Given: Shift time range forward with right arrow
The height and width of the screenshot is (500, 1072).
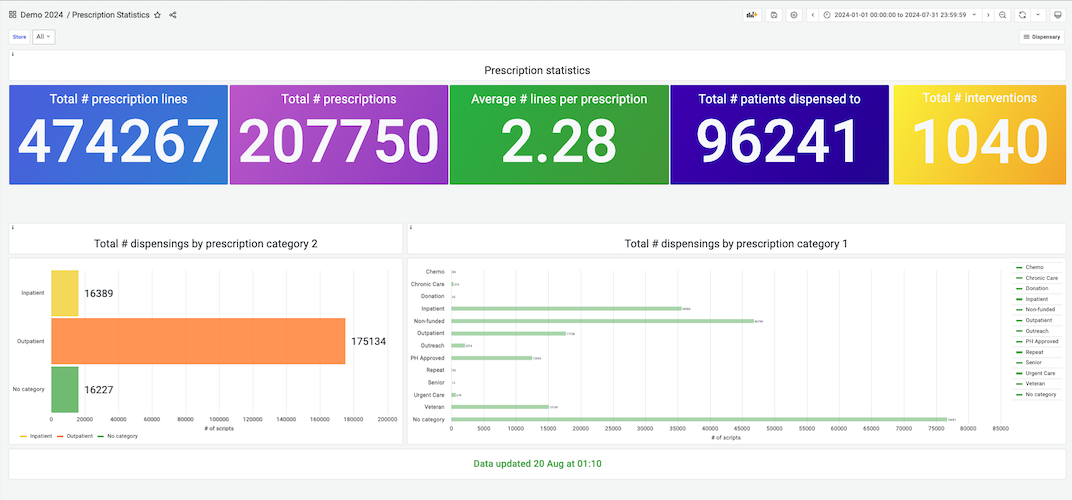Looking at the screenshot, I should [988, 15].
